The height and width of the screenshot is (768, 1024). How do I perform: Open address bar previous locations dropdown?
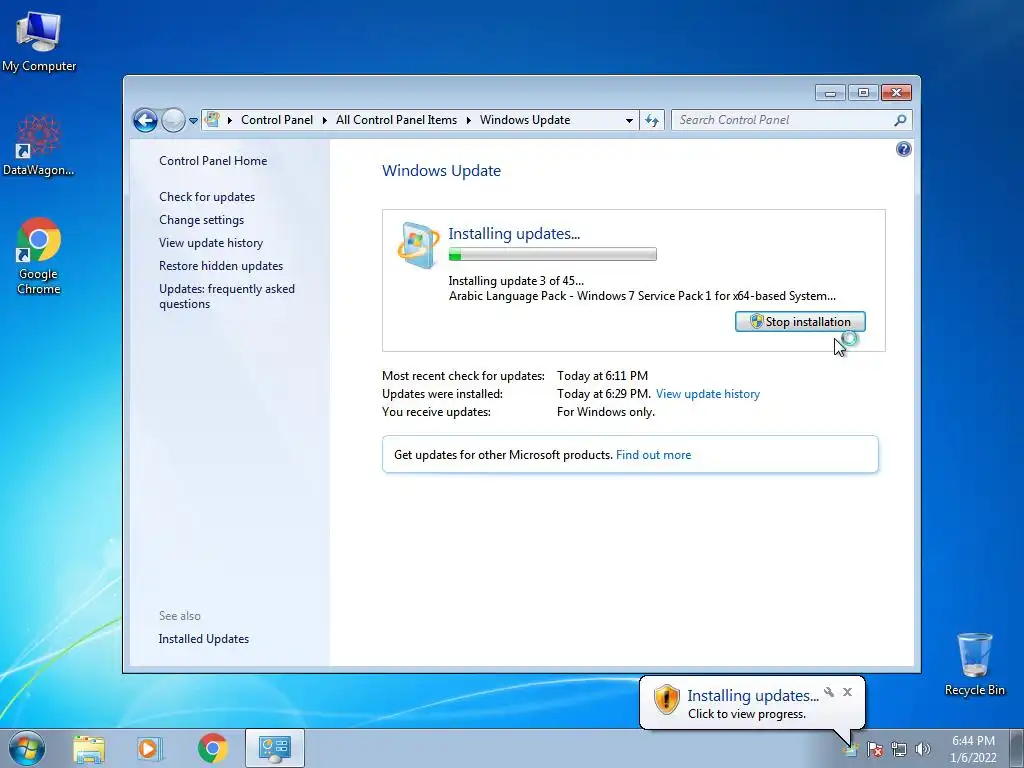[629, 120]
